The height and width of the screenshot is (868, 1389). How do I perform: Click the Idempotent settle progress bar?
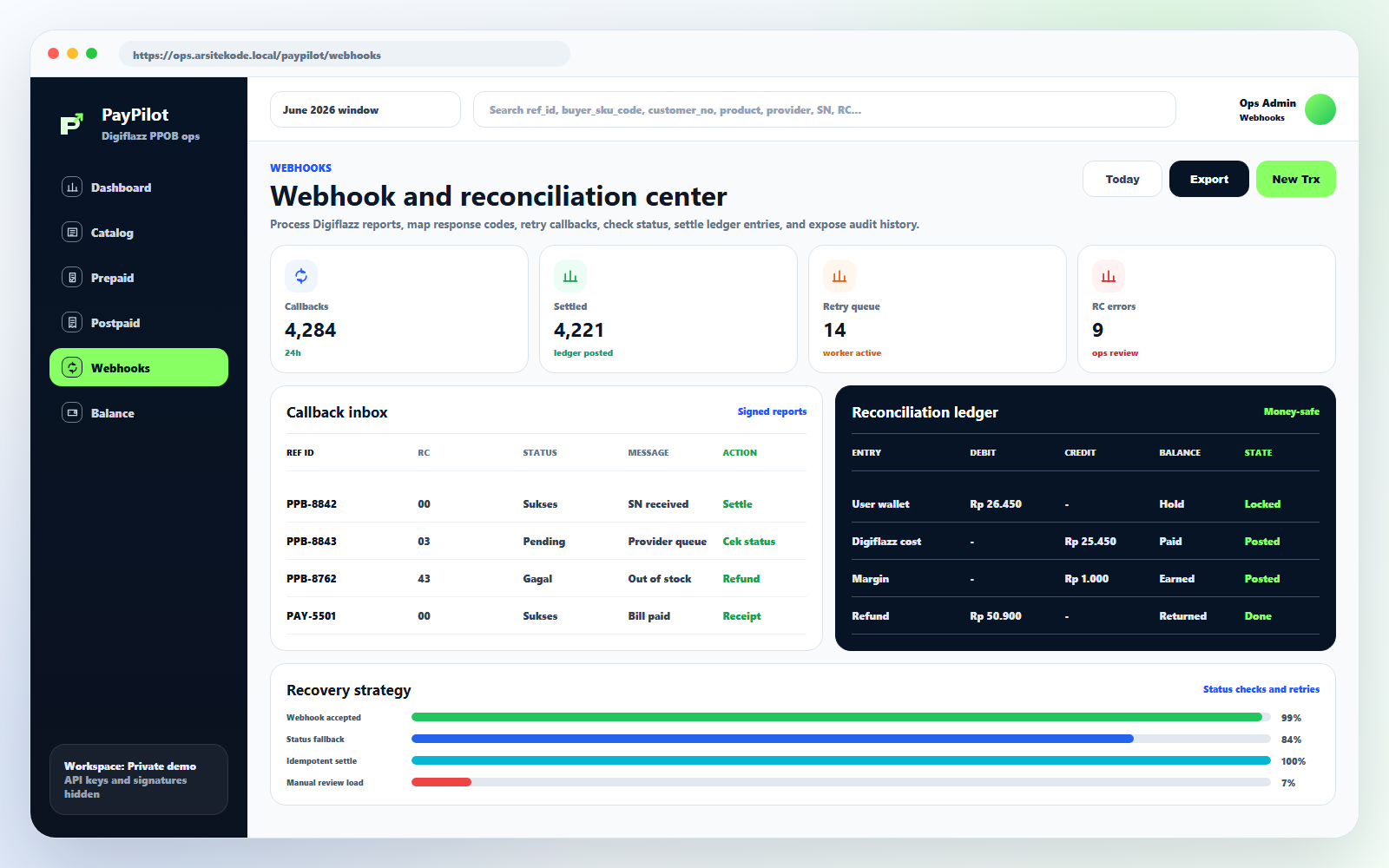click(841, 760)
